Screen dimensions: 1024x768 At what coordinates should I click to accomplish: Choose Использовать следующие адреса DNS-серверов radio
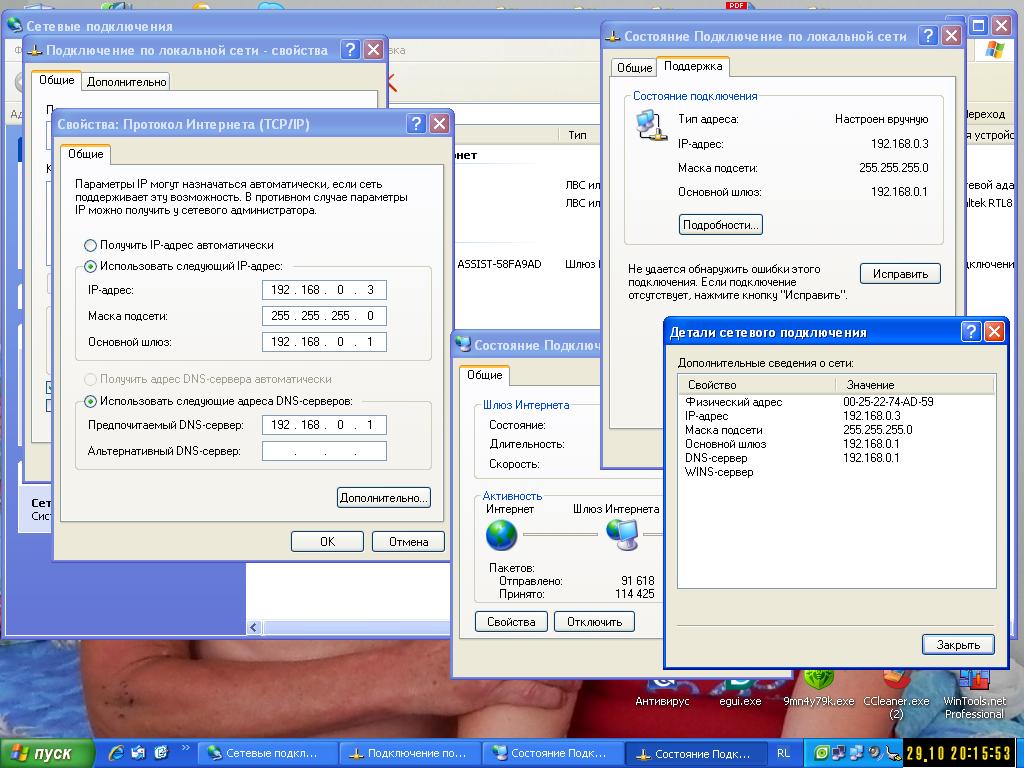(90, 401)
